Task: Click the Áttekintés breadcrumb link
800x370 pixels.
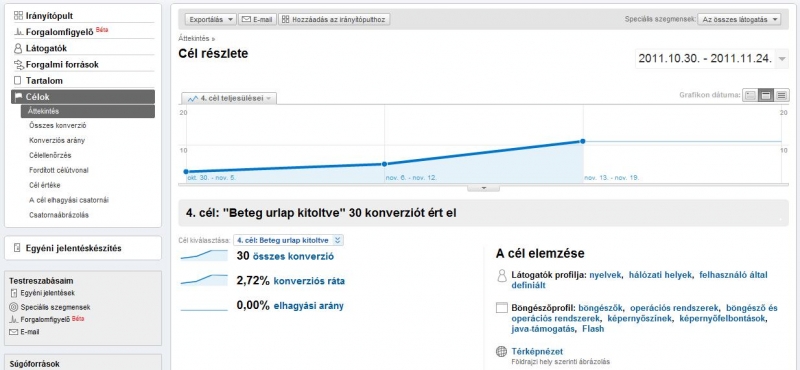Action: pos(194,38)
